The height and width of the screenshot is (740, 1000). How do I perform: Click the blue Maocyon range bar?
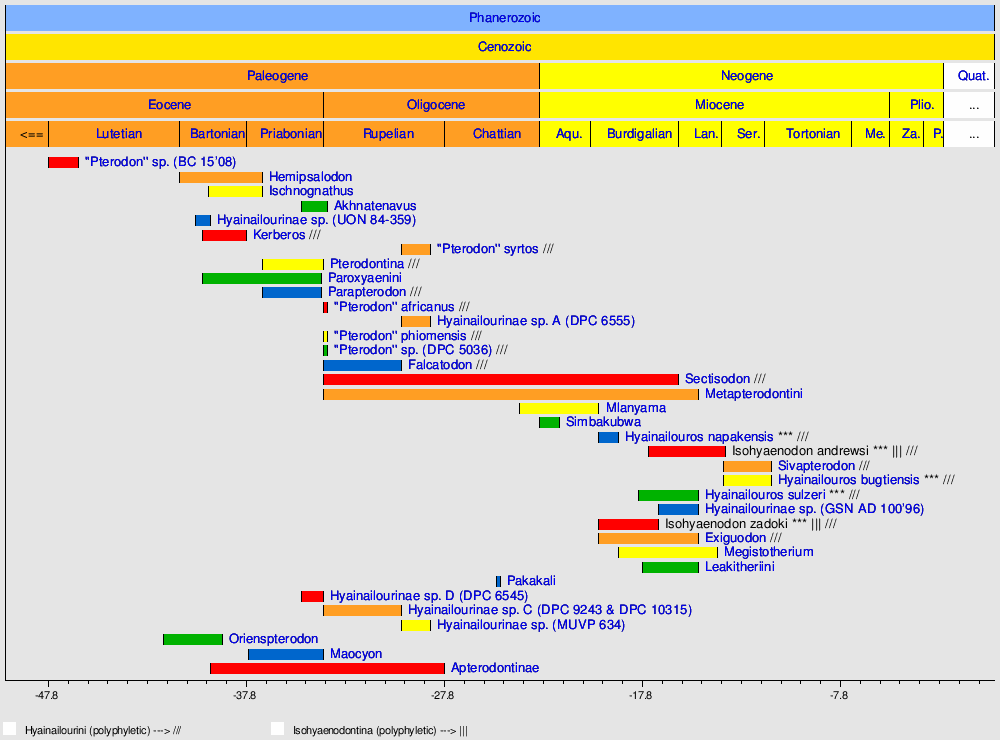[285, 654]
